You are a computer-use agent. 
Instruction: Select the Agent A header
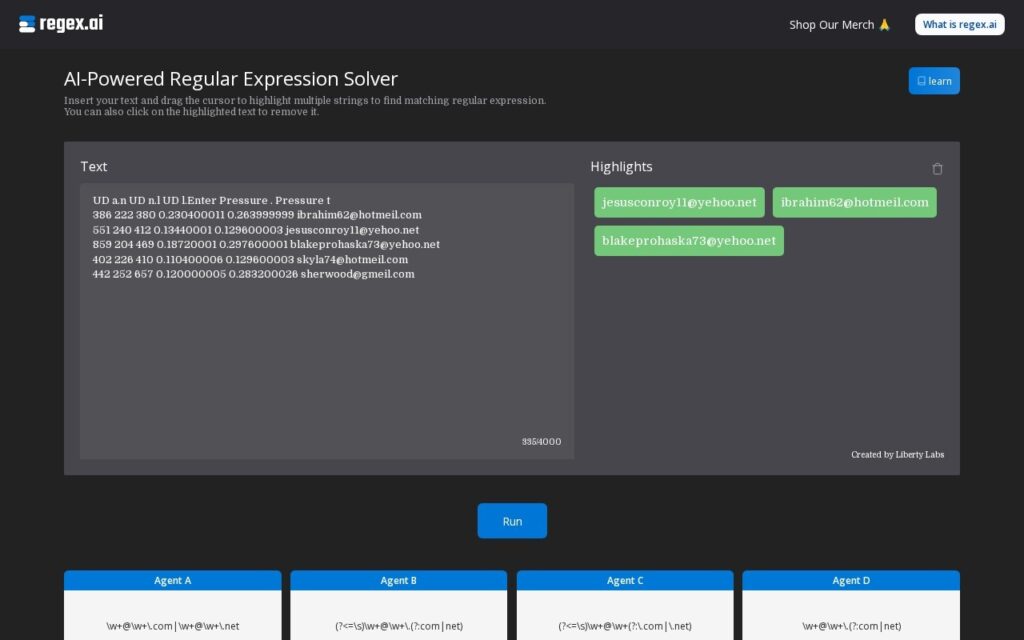[x=172, y=580]
